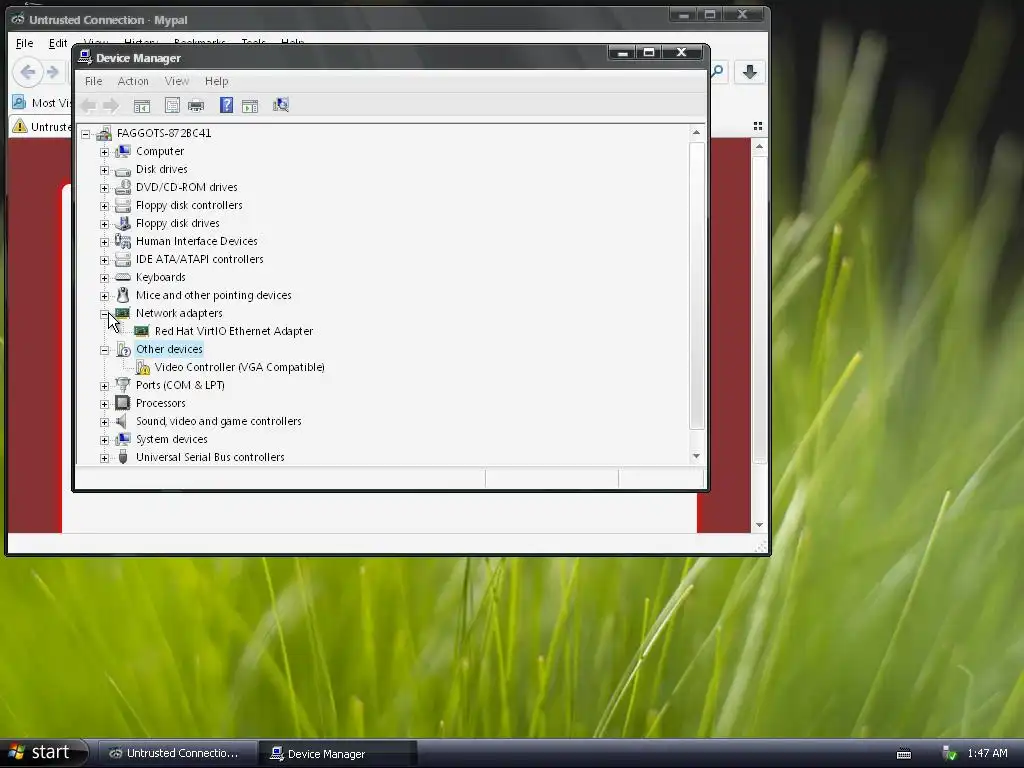1024x768 pixels.
Task: Click the Device Manager scroll up arrow
Action: [696, 133]
